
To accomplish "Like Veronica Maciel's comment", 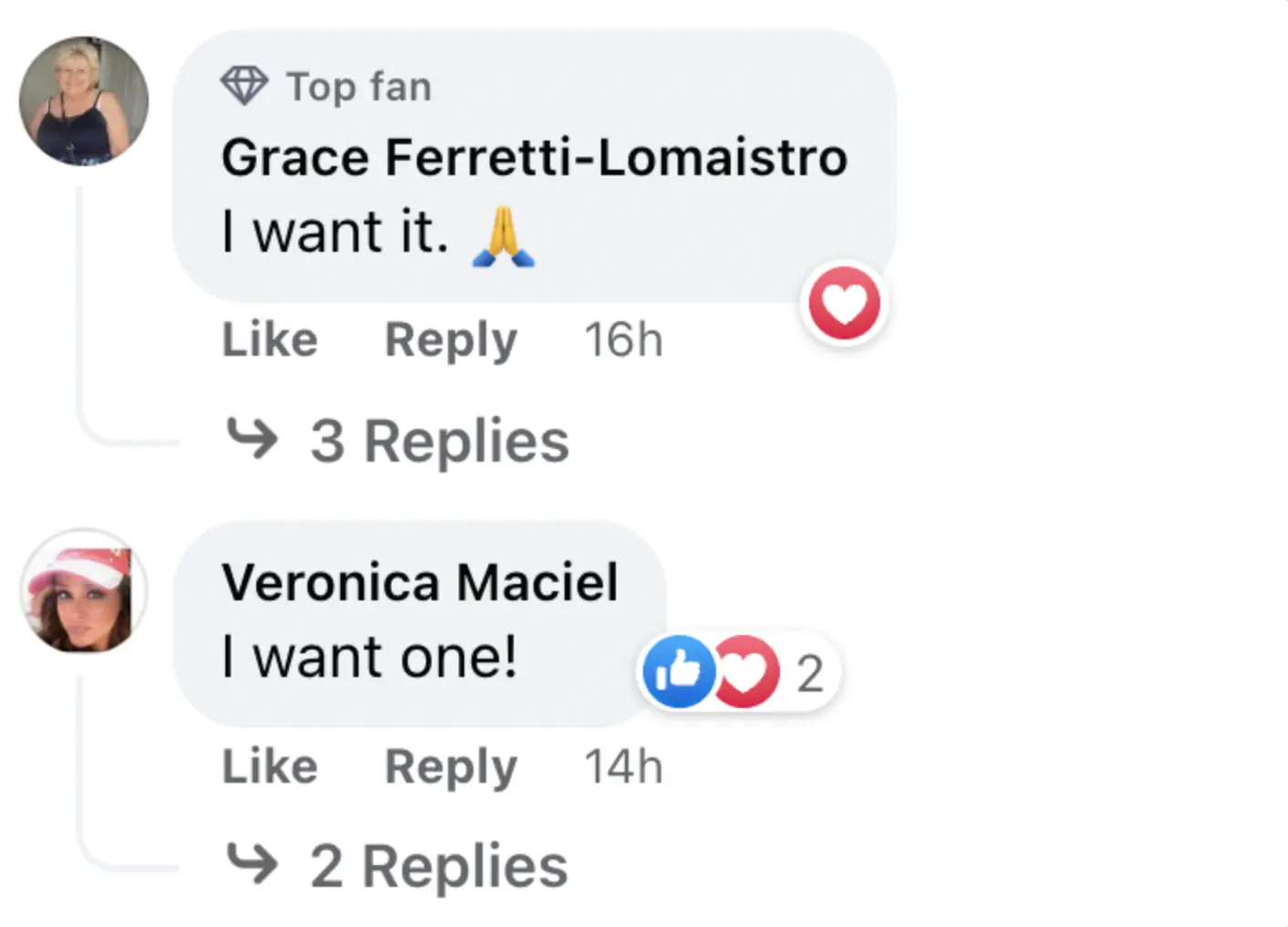I will pos(270,766).
